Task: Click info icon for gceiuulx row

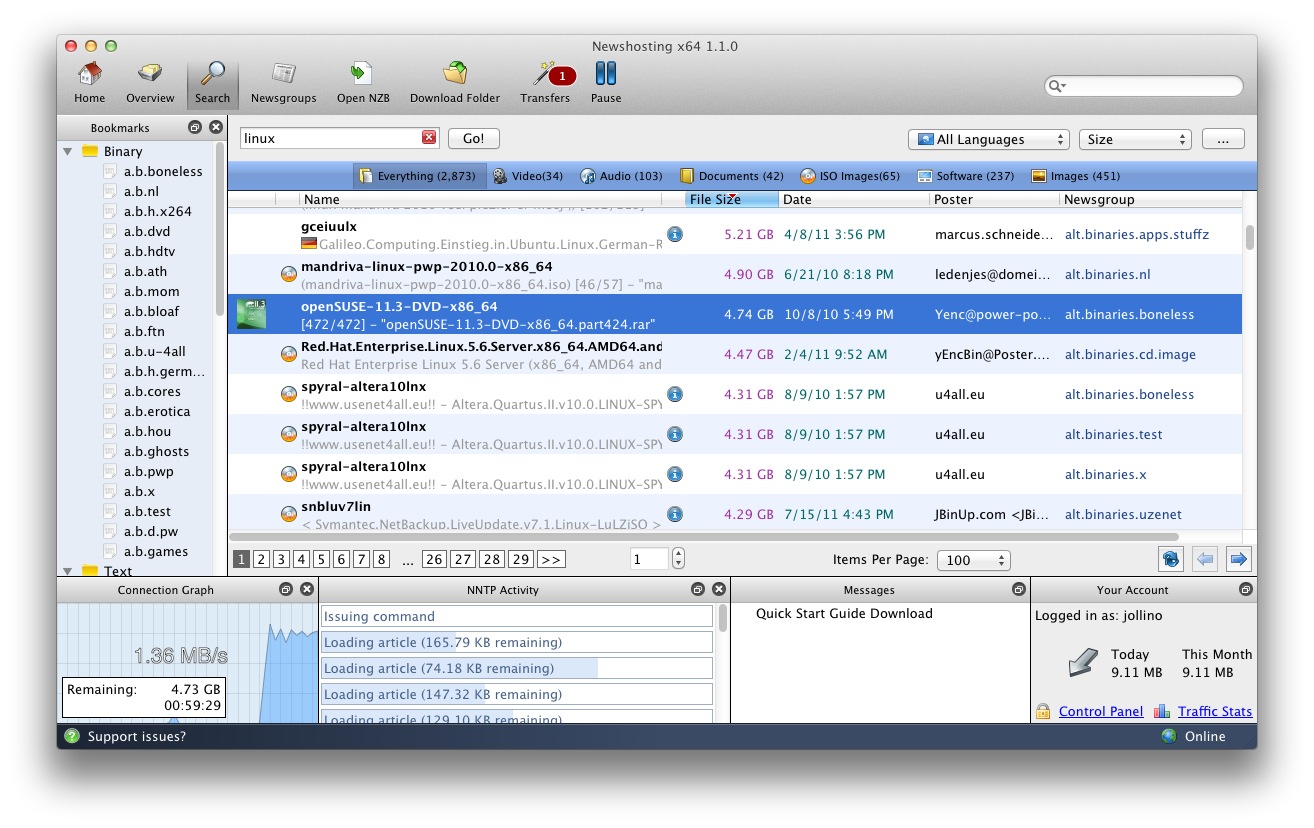Action: (675, 234)
